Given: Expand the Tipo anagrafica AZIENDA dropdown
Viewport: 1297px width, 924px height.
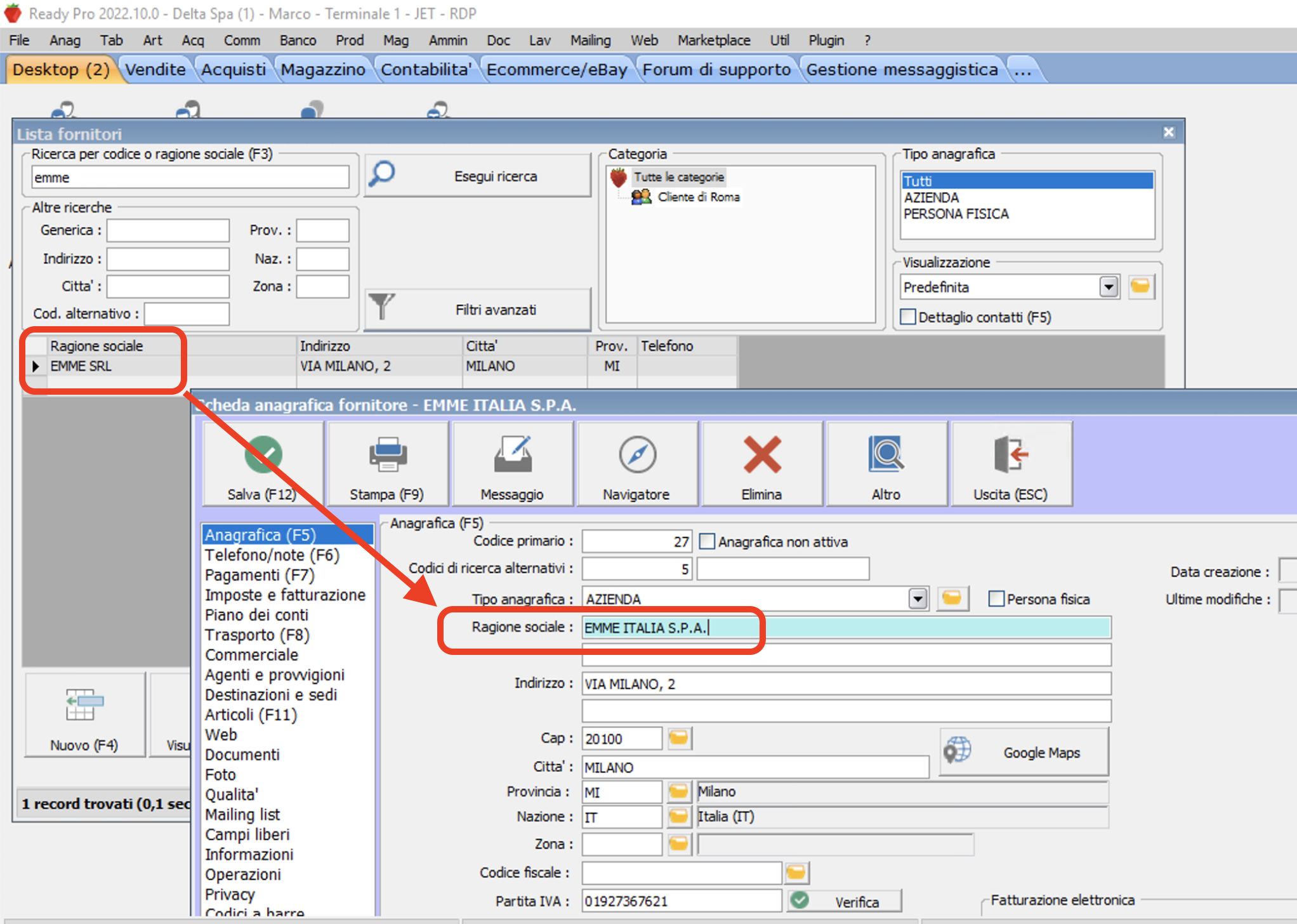Looking at the screenshot, I should pos(918,598).
